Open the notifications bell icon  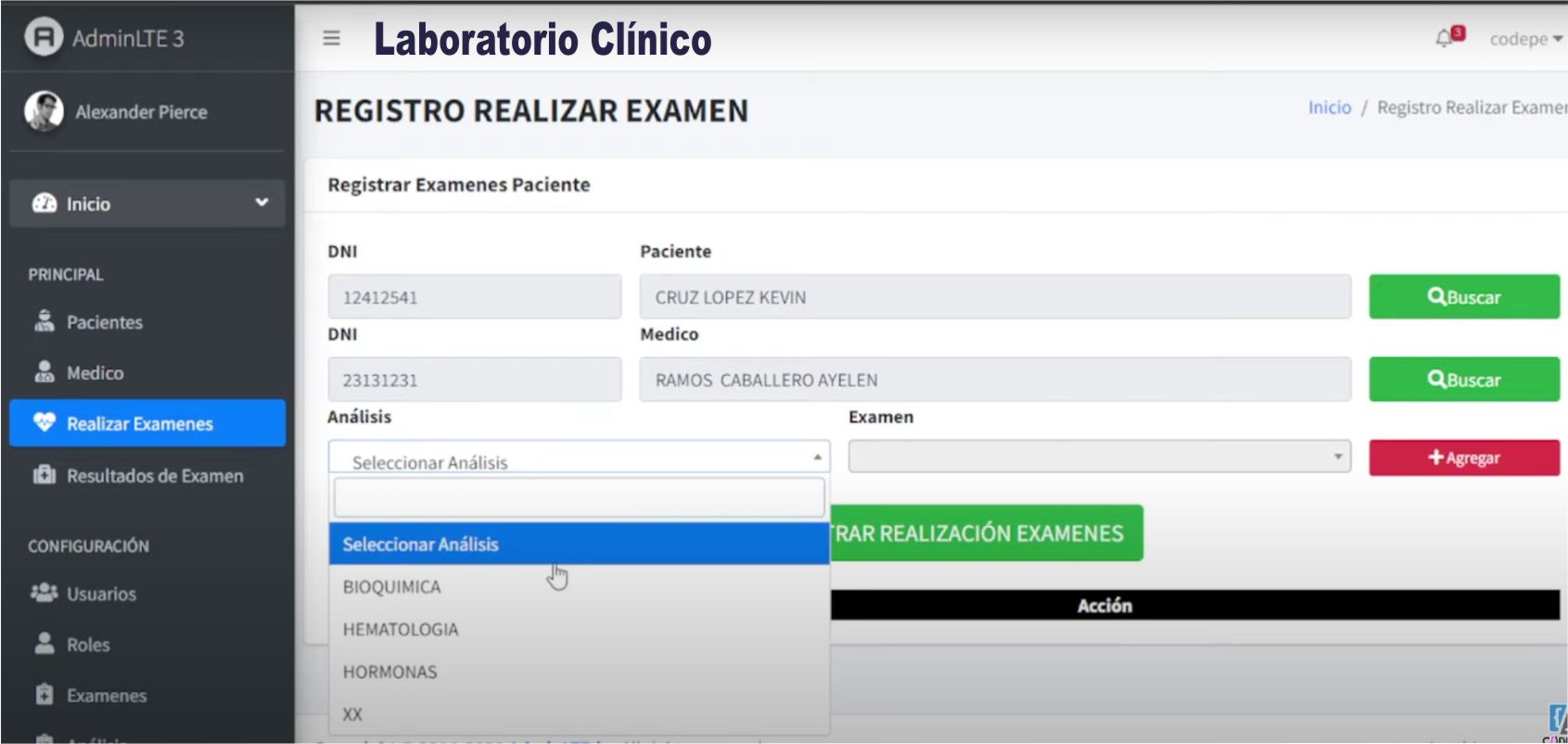click(x=1444, y=38)
